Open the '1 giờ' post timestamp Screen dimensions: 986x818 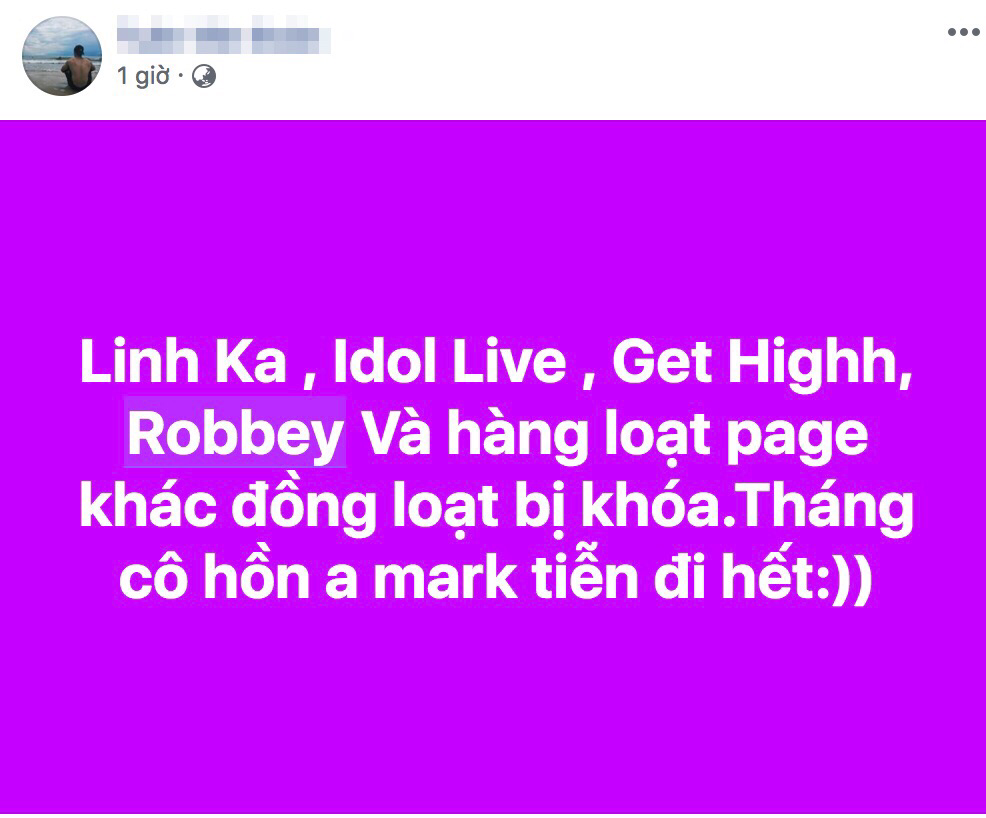143,76
